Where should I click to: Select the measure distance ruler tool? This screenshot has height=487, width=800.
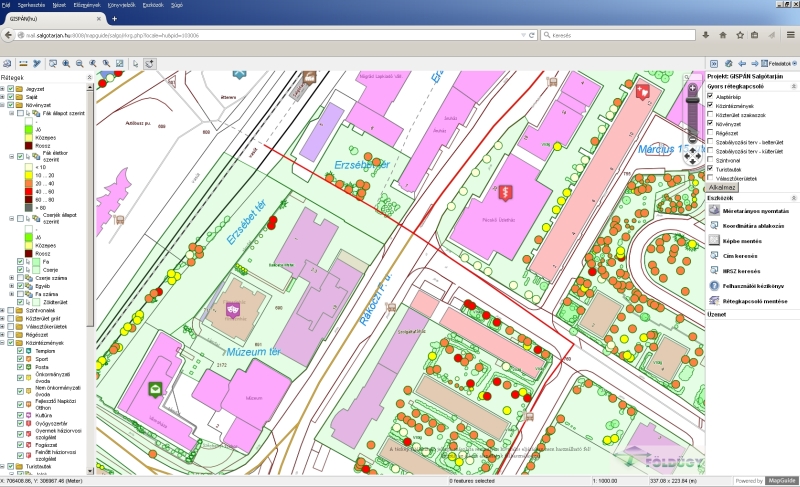pyautogui.click(x=23, y=62)
